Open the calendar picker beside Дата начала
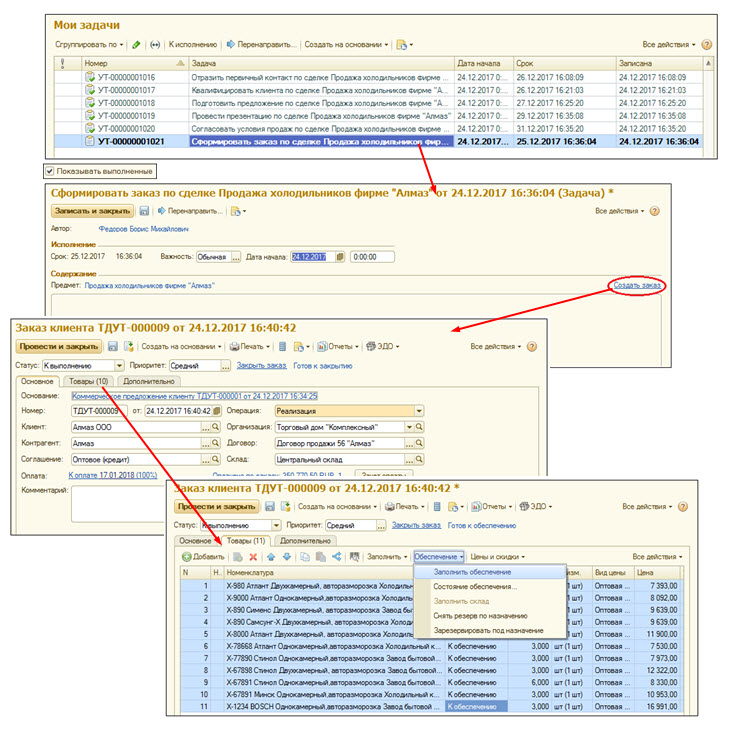This screenshot has height=729, width=742. (x=340, y=257)
